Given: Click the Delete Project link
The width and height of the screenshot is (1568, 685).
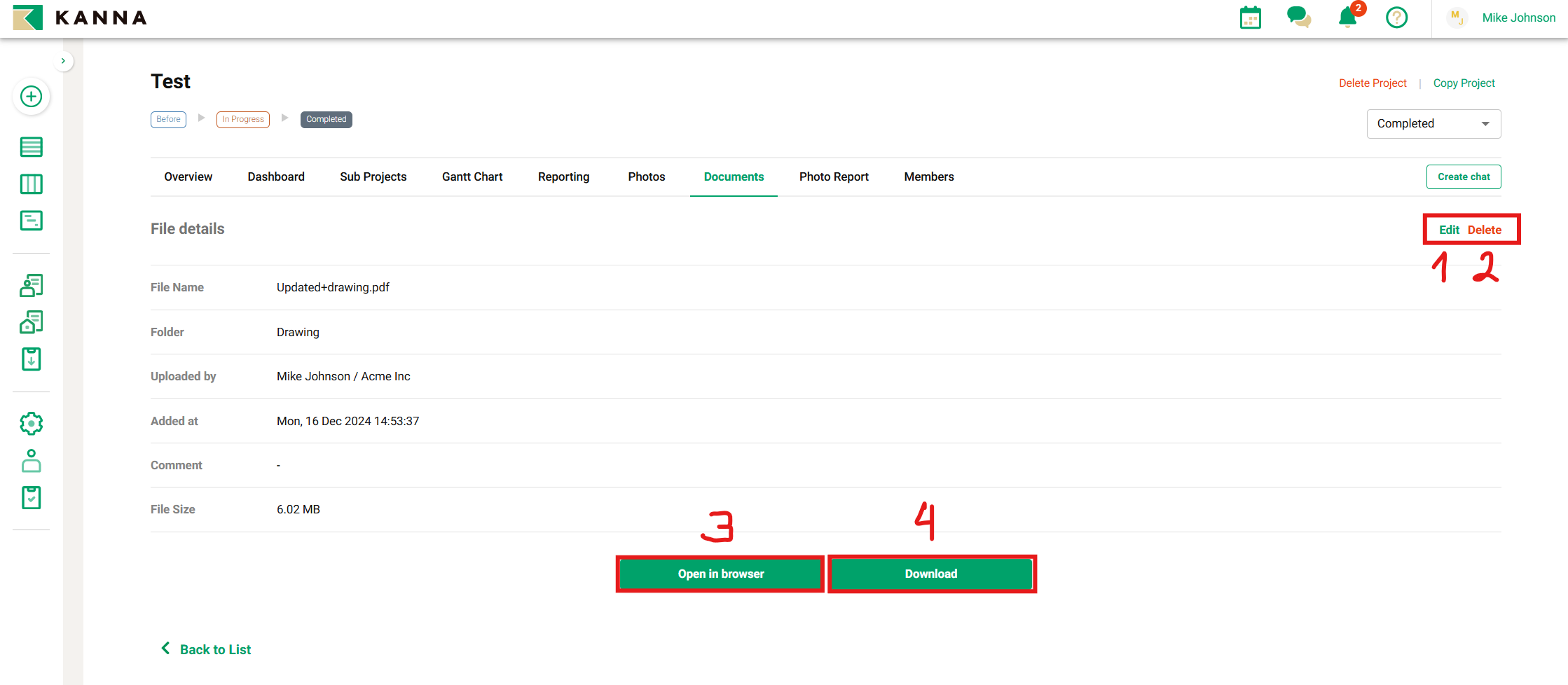Looking at the screenshot, I should [x=1372, y=83].
